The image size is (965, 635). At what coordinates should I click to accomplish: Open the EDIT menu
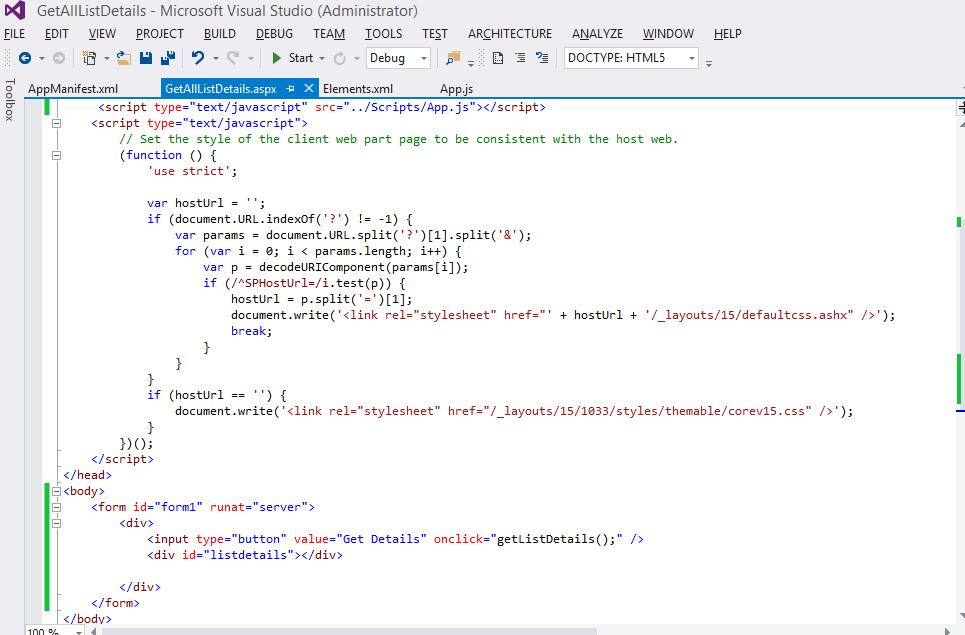point(57,34)
